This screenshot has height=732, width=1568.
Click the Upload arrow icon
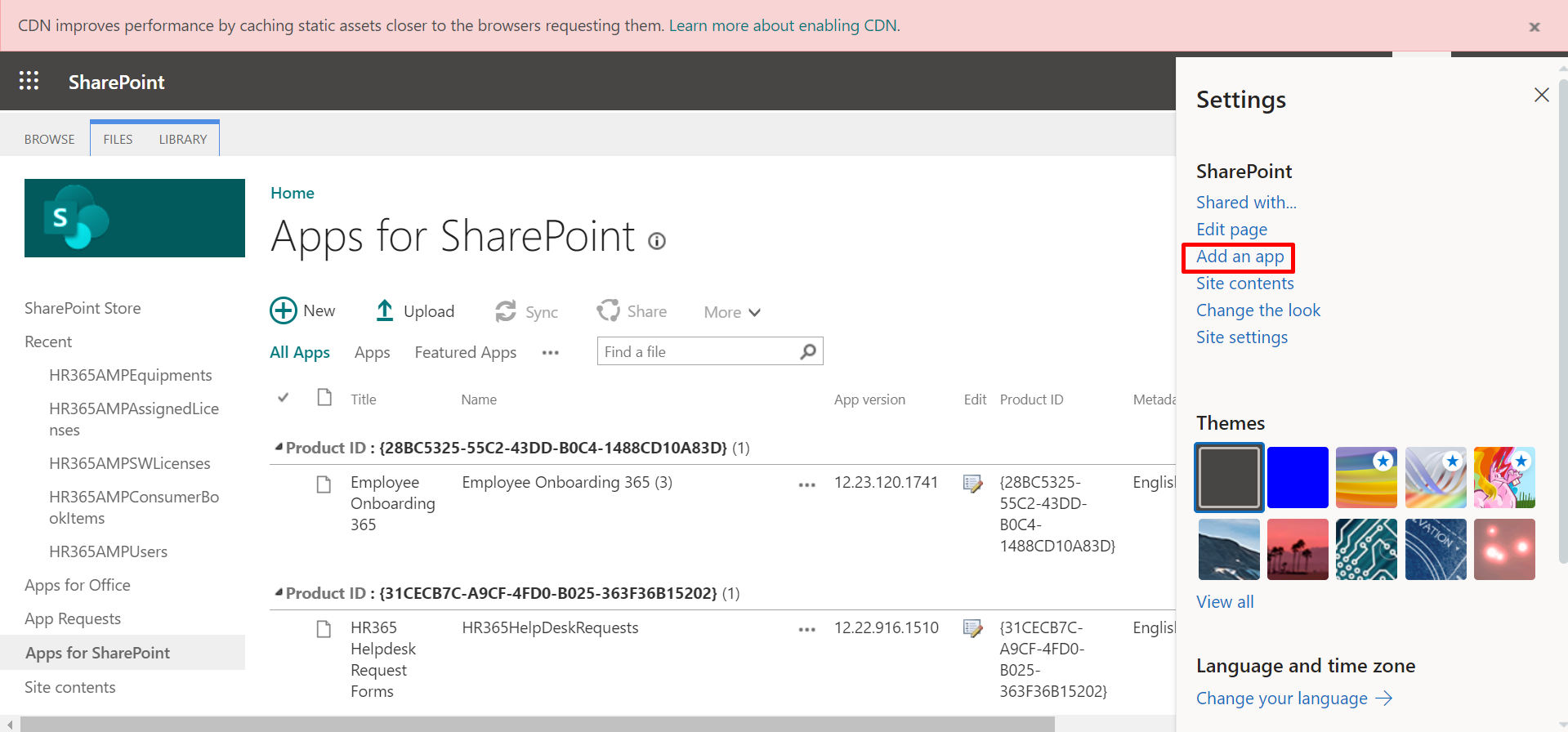(x=384, y=310)
